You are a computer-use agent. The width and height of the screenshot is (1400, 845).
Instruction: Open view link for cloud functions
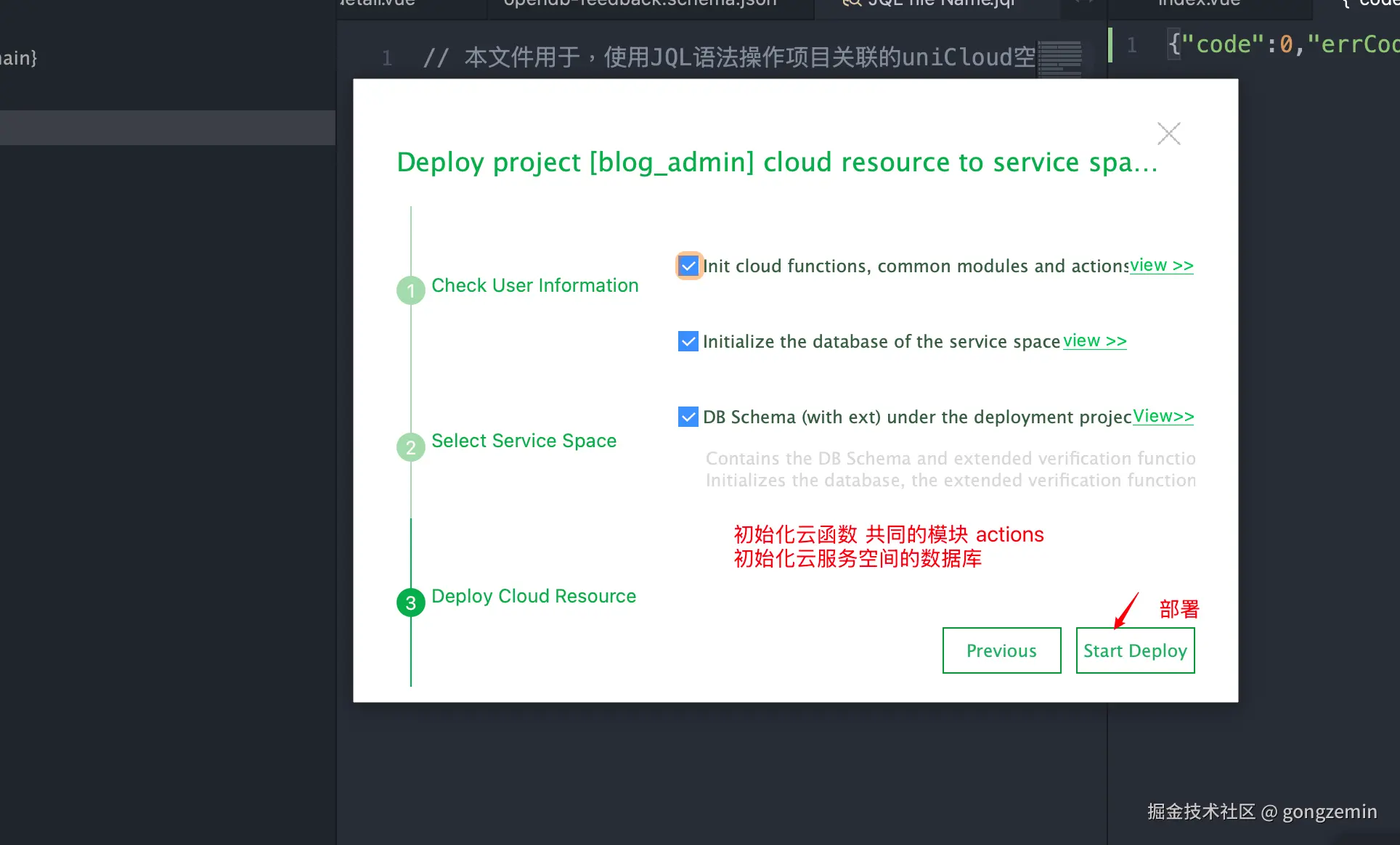pos(1161,266)
